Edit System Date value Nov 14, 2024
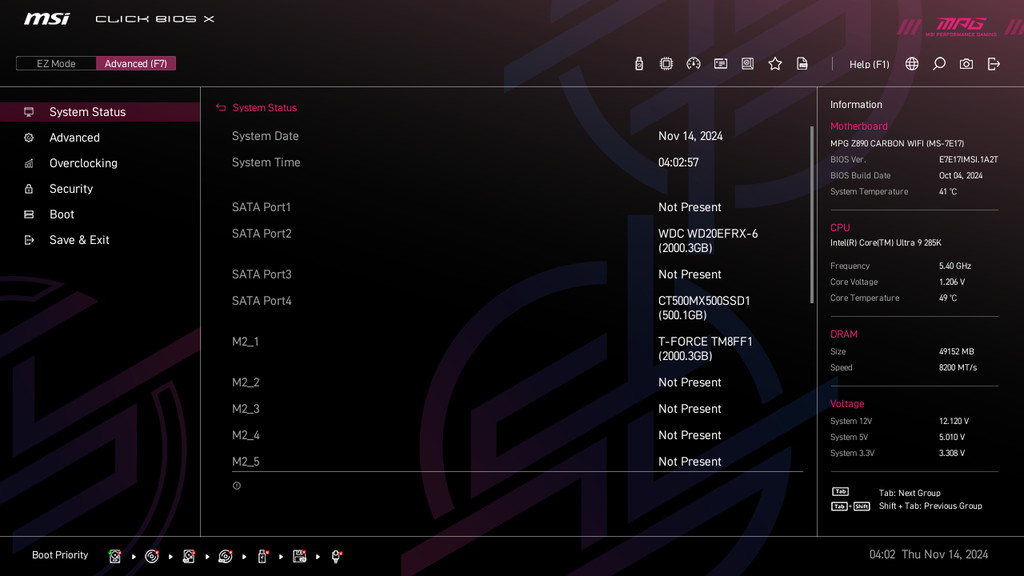This screenshot has width=1024, height=576. (x=690, y=136)
